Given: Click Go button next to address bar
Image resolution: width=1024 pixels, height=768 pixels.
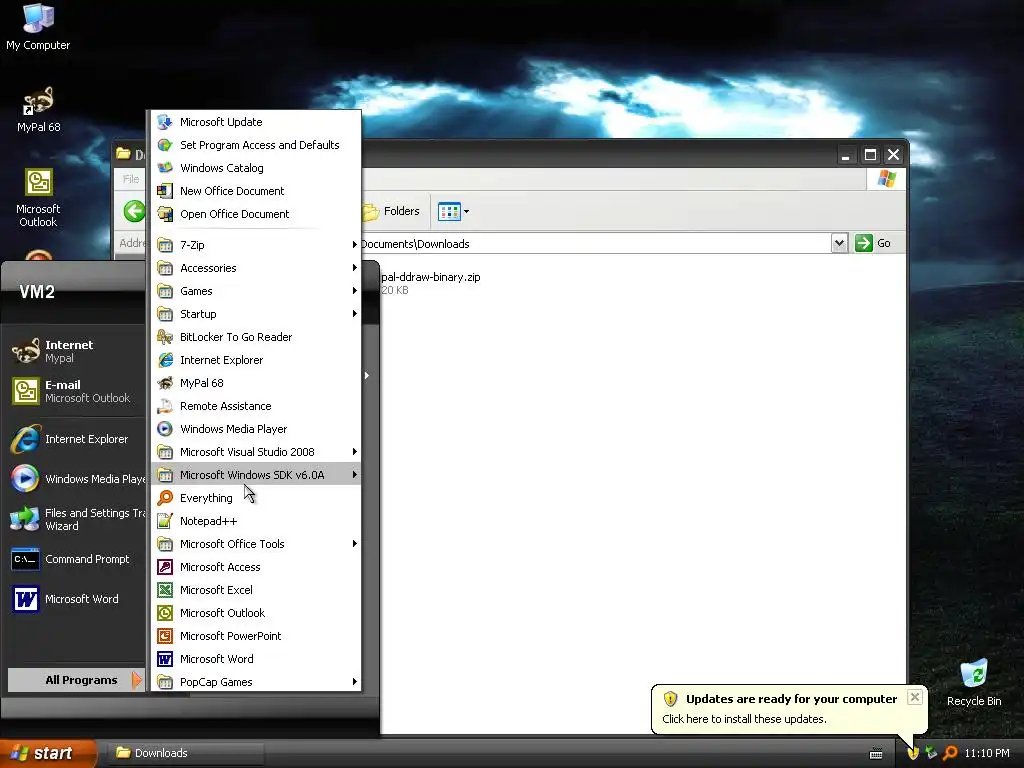Looking at the screenshot, I should (x=872, y=243).
